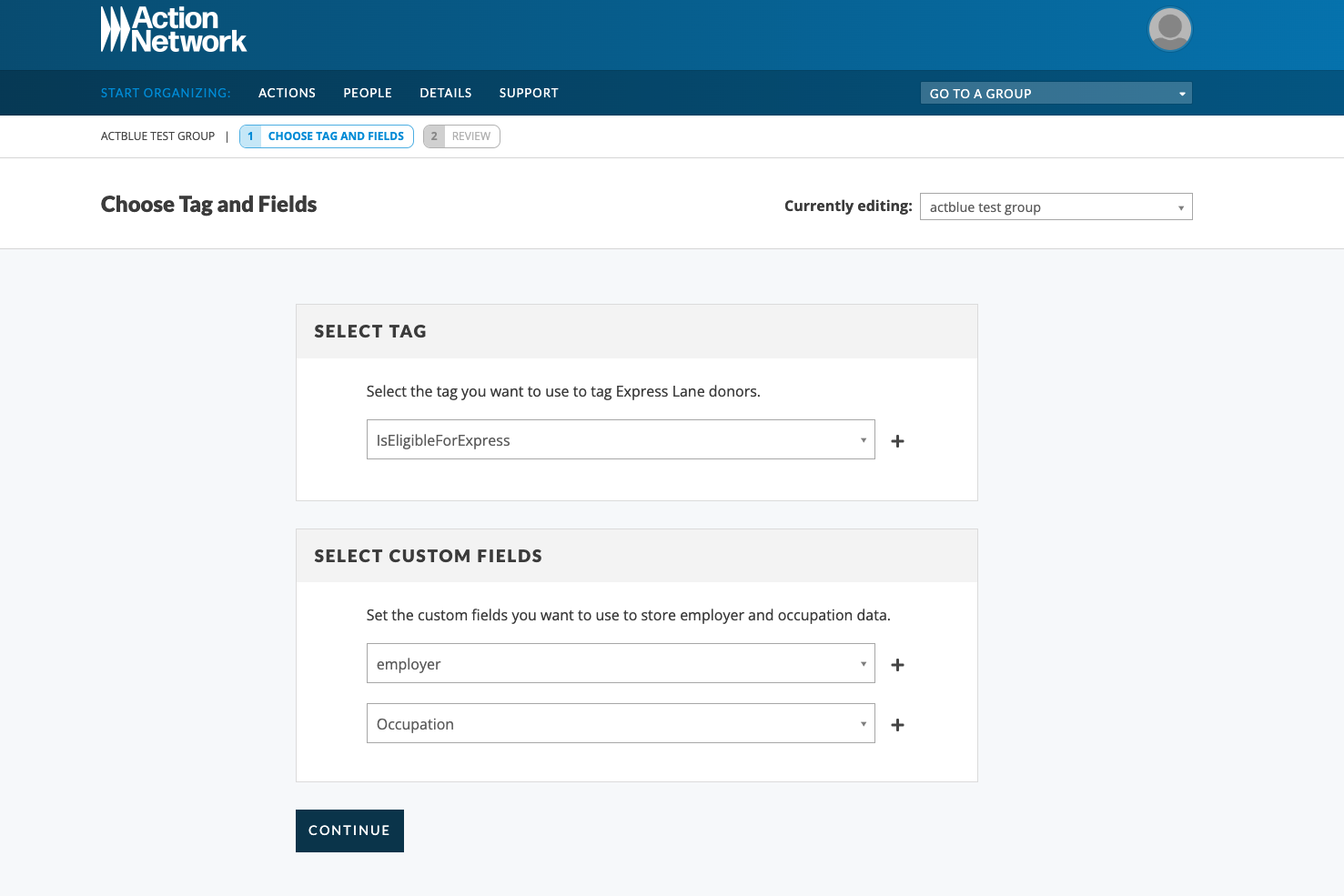This screenshot has height=896, width=1344.
Task: Open the Support menu
Action: (529, 93)
